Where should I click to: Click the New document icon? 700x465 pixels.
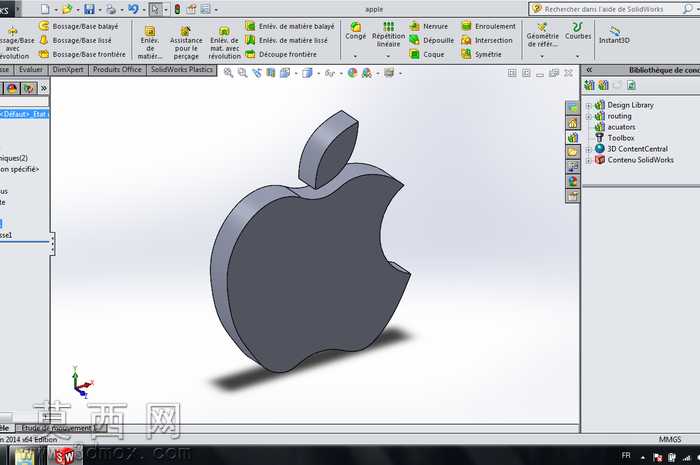coord(45,8)
